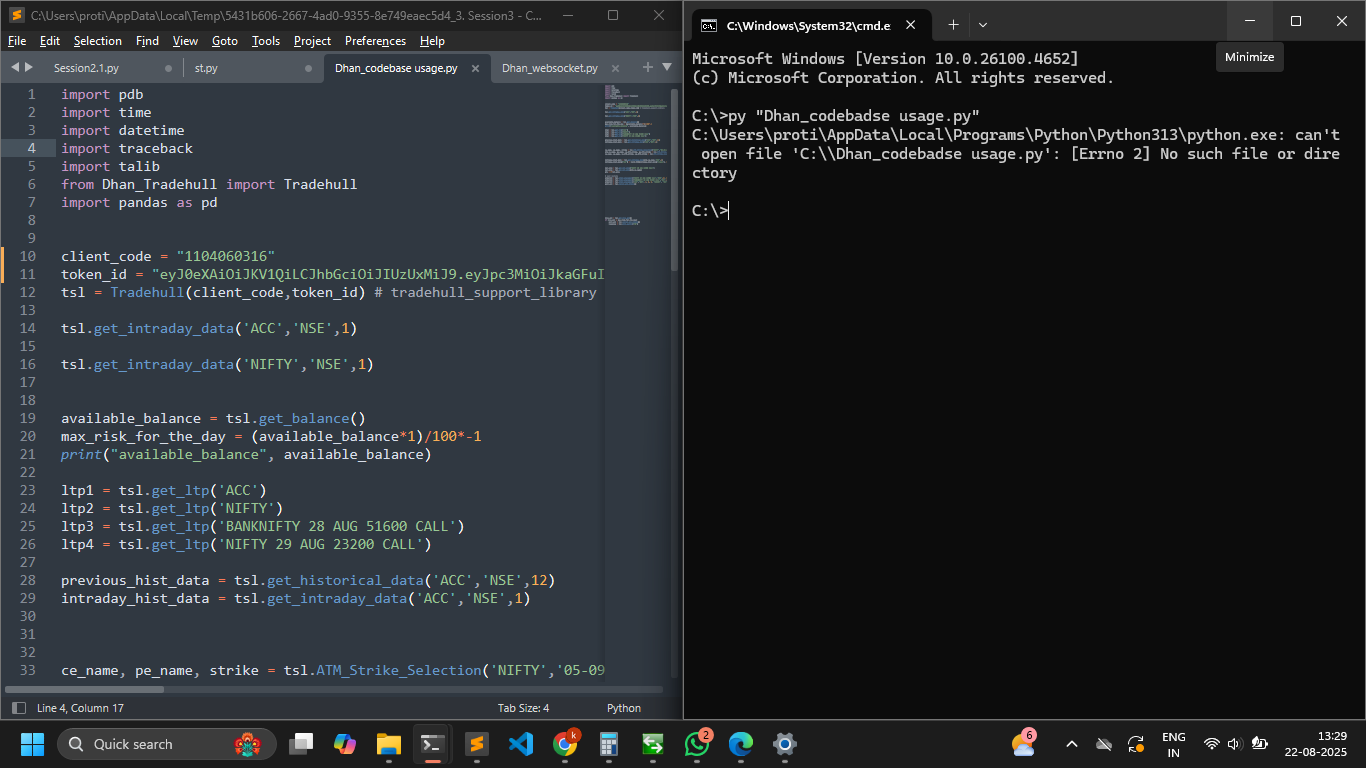This screenshot has width=1366, height=768.
Task: Click the "import talib" code line
Action: point(110,166)
